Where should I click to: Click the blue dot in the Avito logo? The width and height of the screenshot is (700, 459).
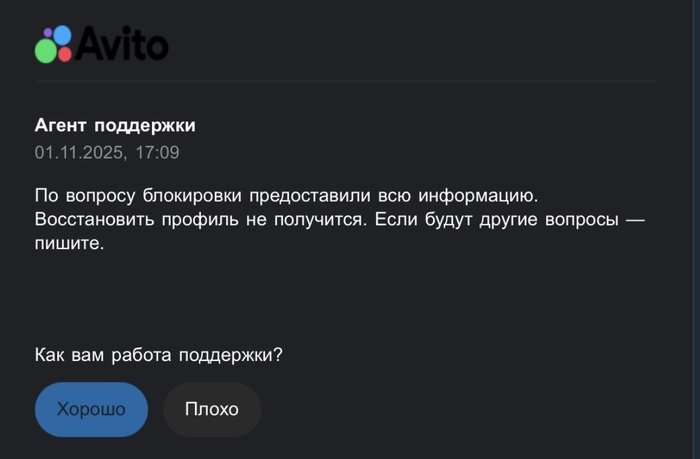point(62,35)
